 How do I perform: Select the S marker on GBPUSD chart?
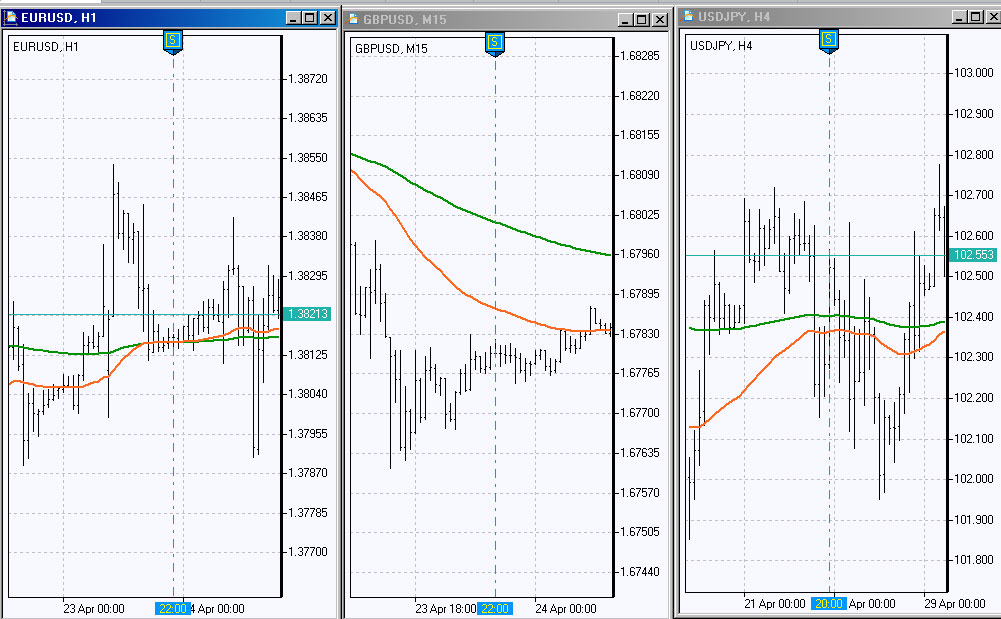(495, 41)
